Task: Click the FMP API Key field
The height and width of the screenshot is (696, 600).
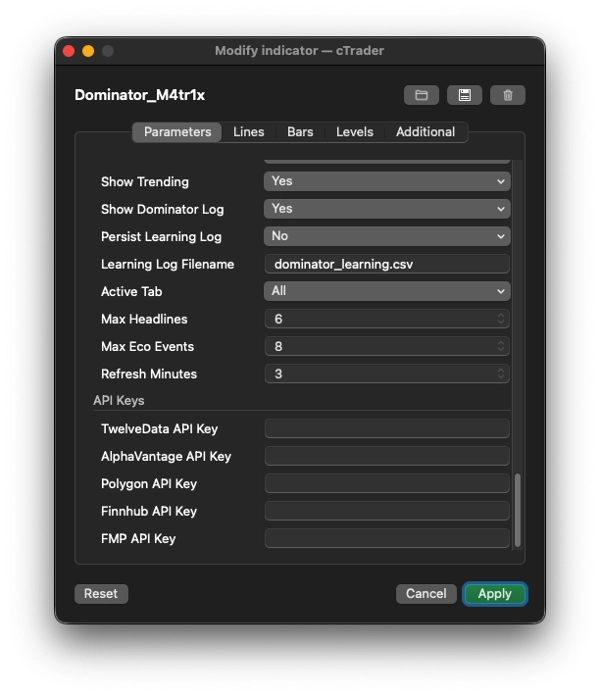Action: 387,538
